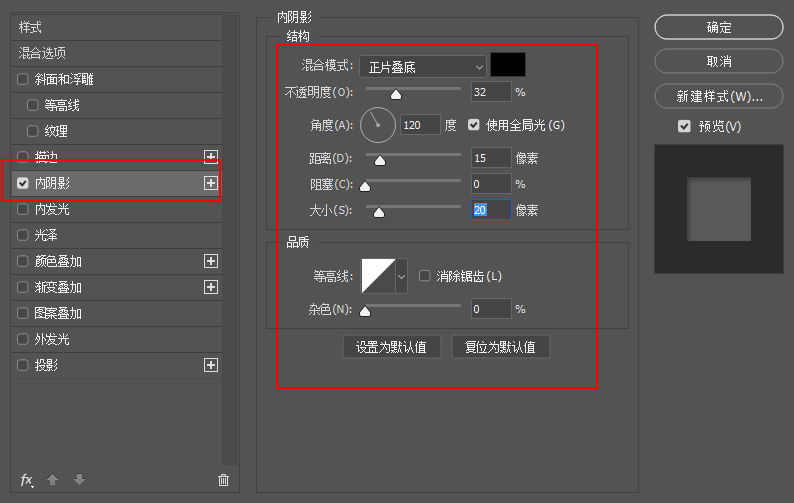Select the 图案叠加 style entry

tap(117, 313)
